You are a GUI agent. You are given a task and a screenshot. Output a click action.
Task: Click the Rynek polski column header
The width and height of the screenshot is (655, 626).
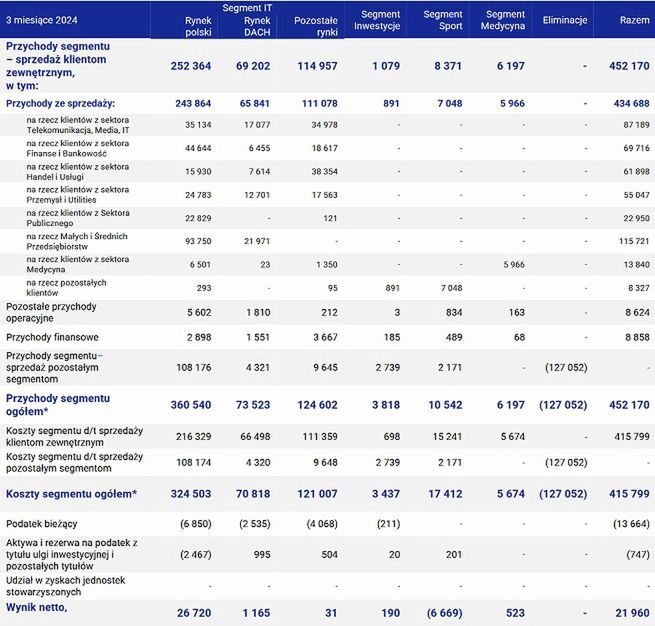click(198, 26)
